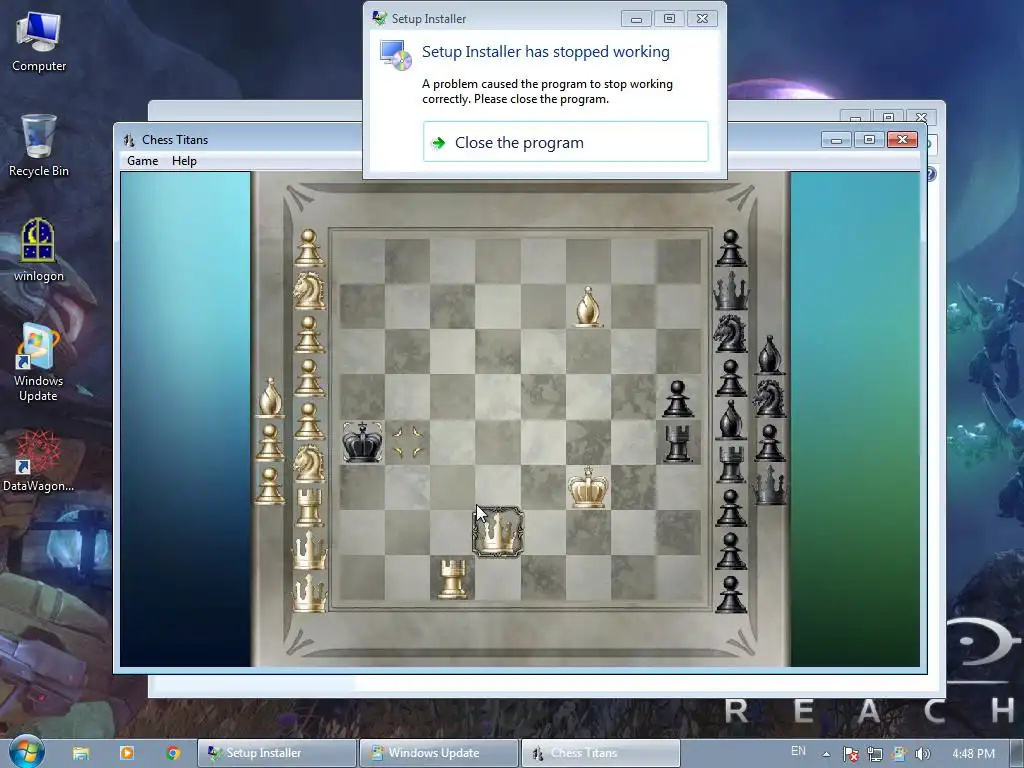Launch Google Chrome from the taskbar

173,753
